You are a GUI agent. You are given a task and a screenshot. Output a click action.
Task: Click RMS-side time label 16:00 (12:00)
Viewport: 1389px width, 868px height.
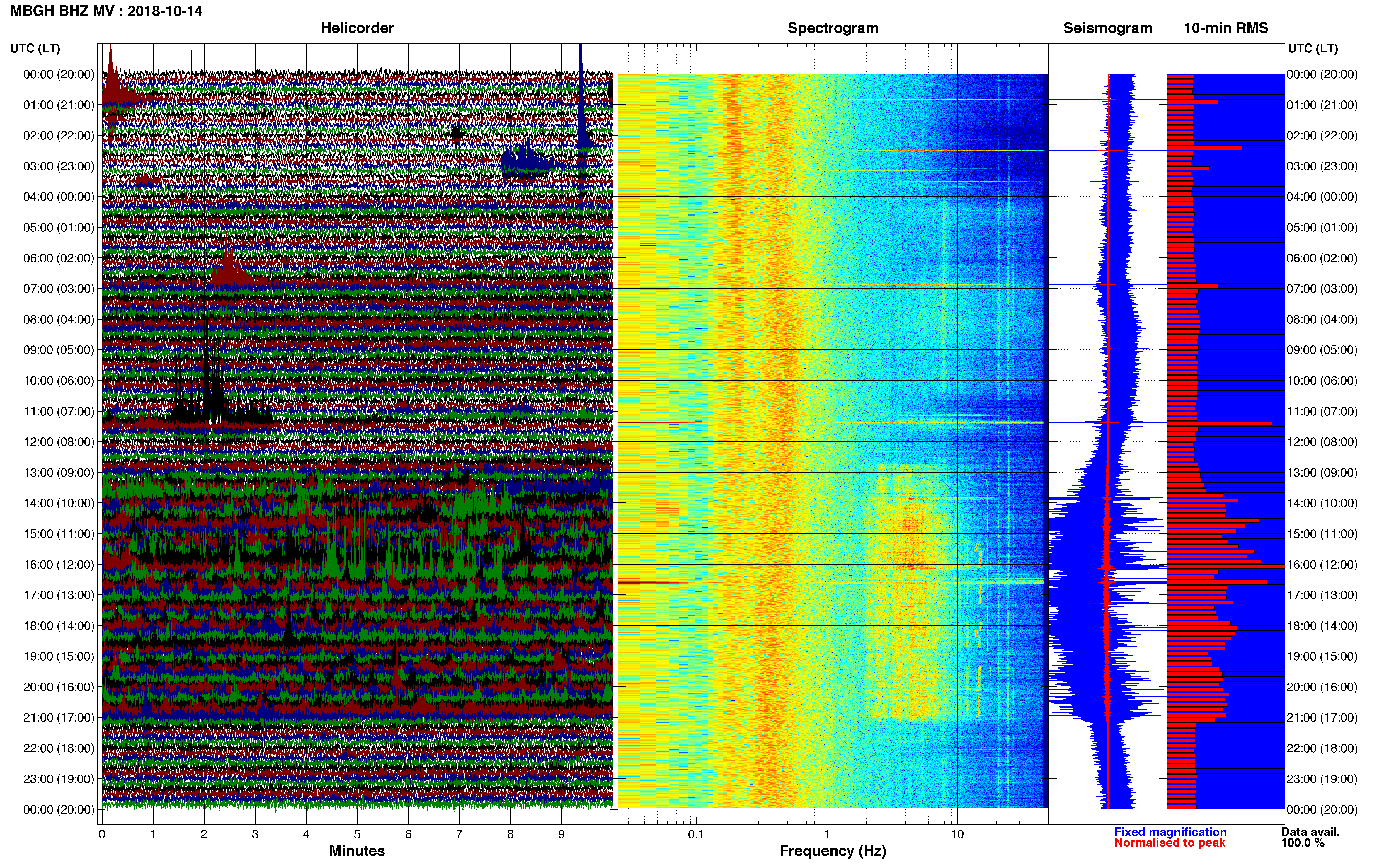point(1322,564)
